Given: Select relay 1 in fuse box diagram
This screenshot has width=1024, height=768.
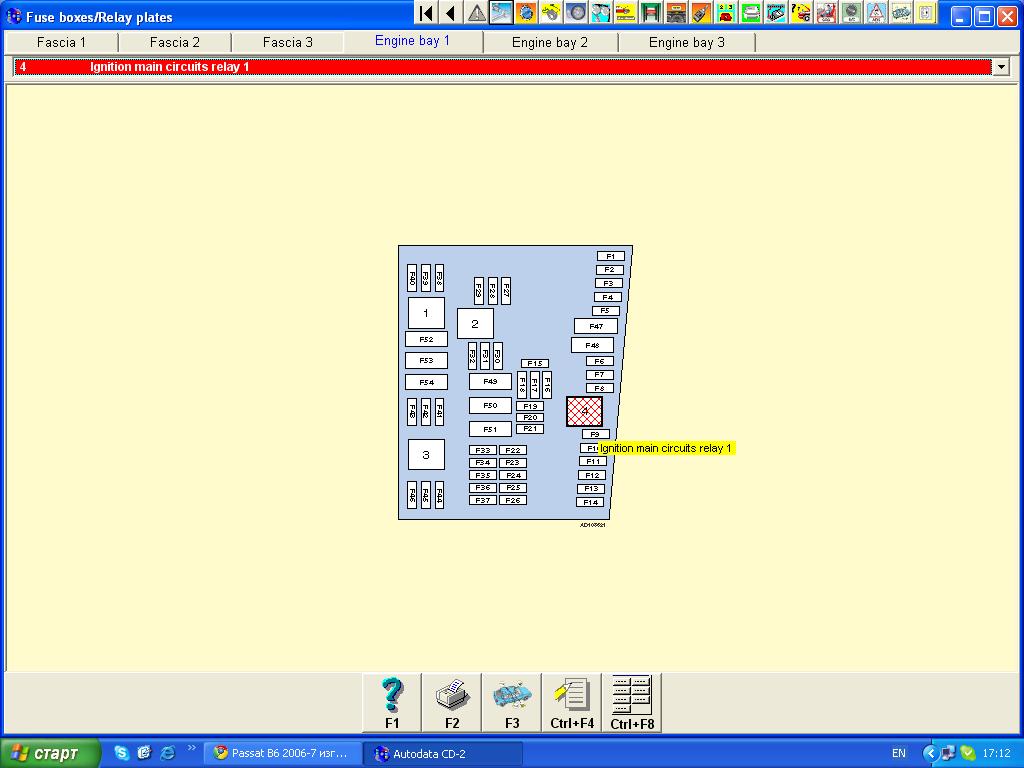Looking at the screenshot, I should [426, 313].
